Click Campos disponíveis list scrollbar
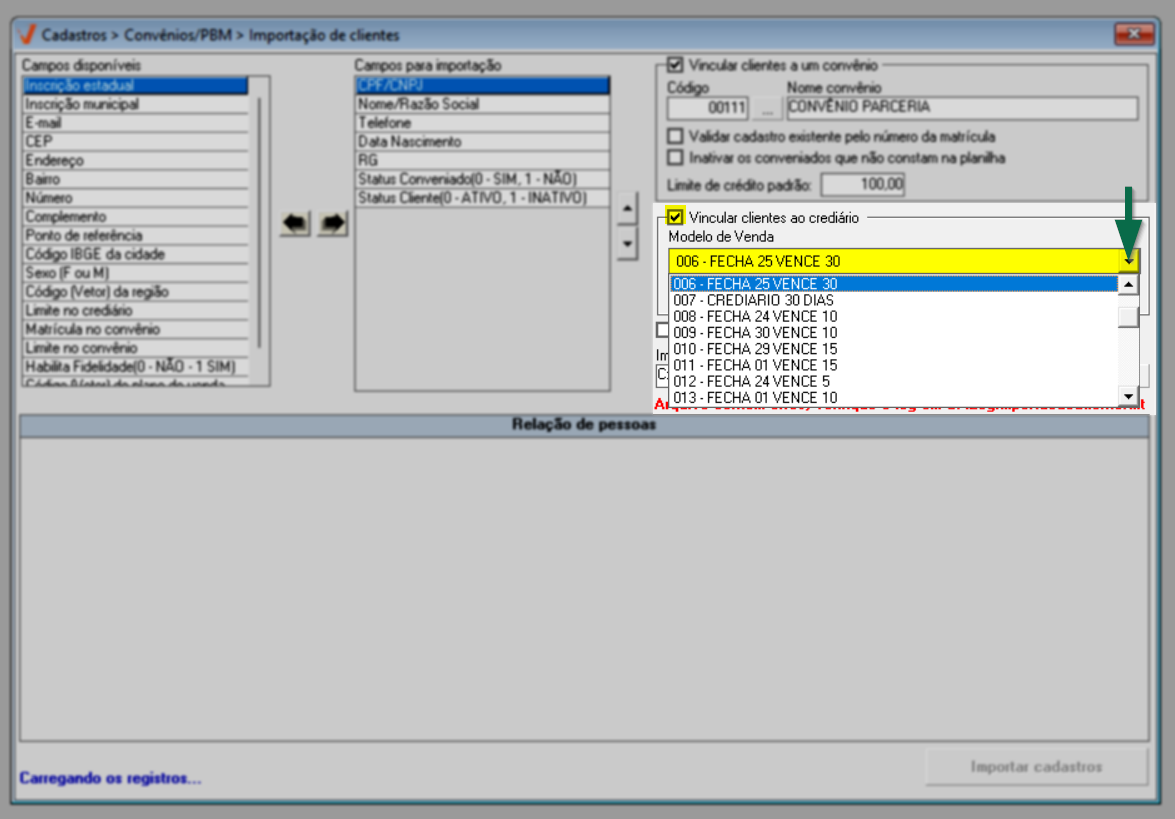The width and height of the screenshot is (1175, 819). [x=259, y=223]
